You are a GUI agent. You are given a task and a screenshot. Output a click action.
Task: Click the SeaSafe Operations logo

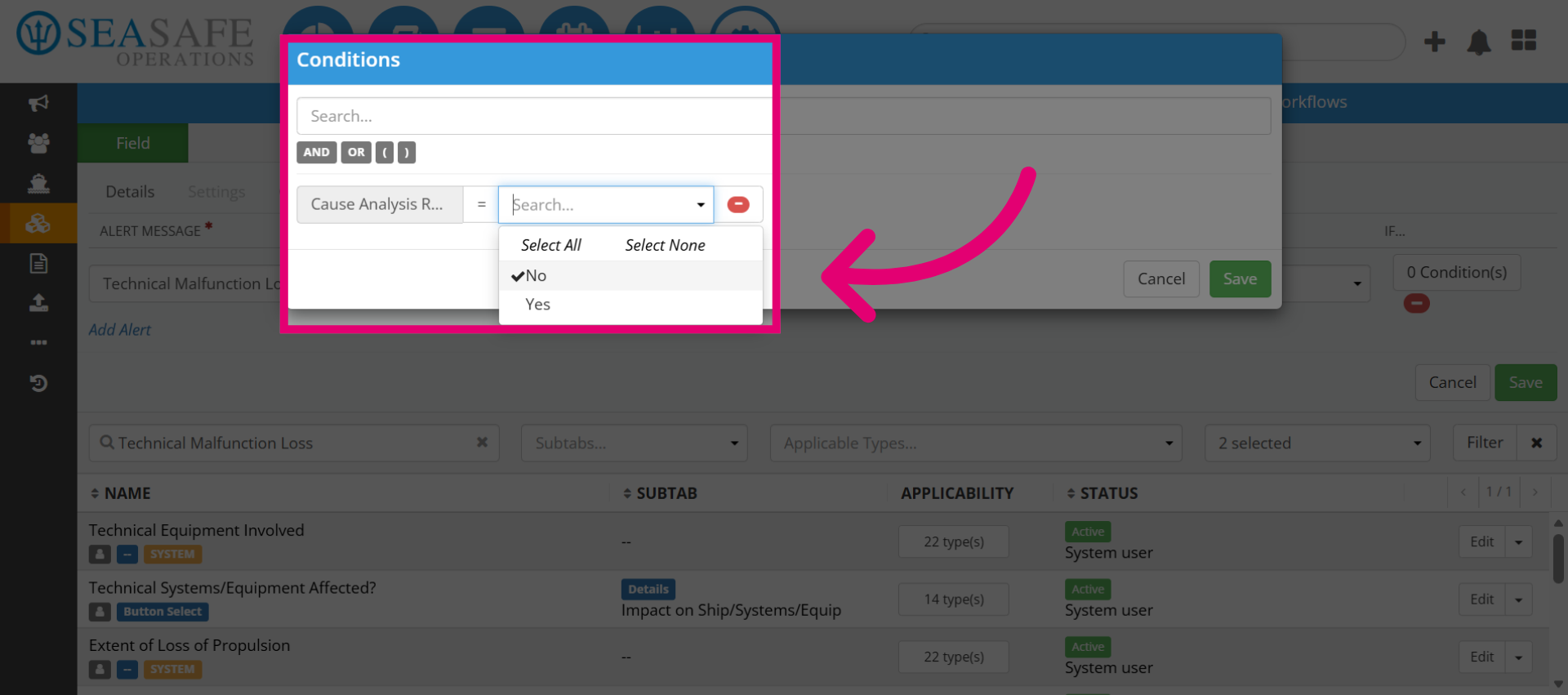136,39
